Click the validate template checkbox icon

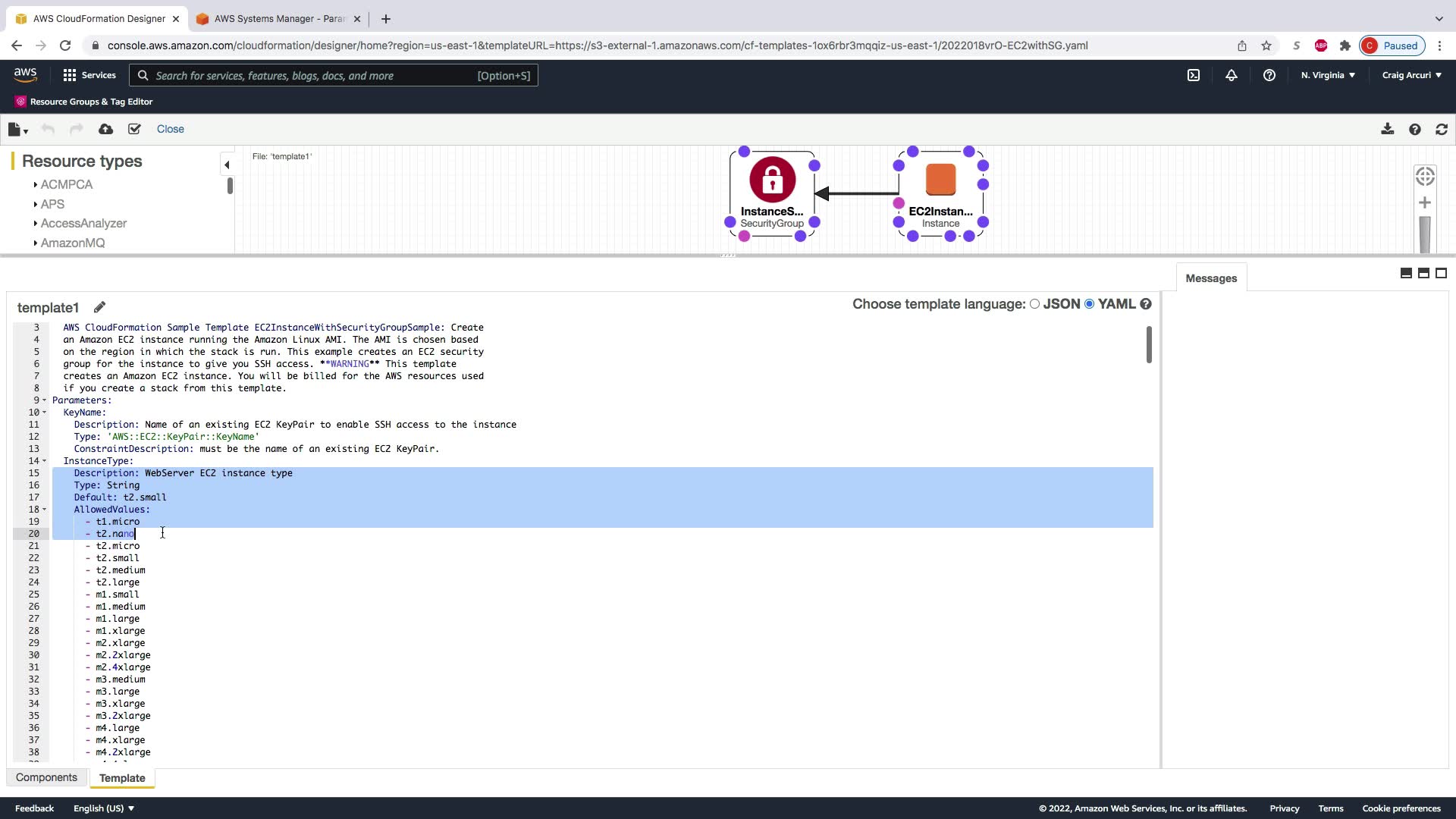pyautogui.click(x=134, y=130)
